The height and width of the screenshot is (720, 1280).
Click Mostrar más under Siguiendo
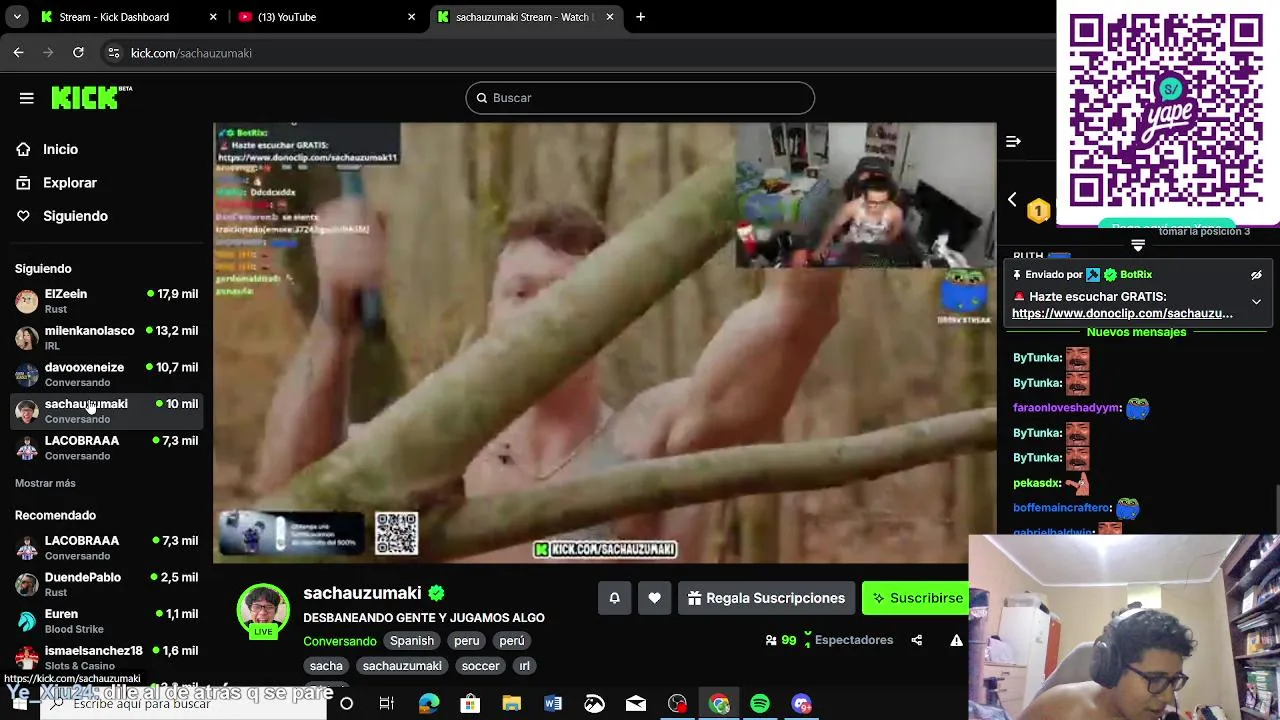pyautogui.click(x=45, y=483)
